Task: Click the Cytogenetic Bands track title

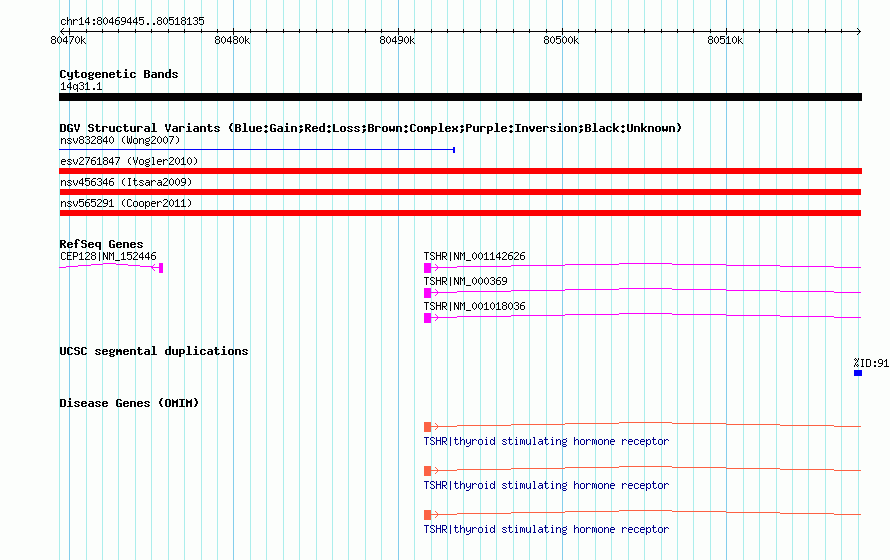Action: pos(119,74)
